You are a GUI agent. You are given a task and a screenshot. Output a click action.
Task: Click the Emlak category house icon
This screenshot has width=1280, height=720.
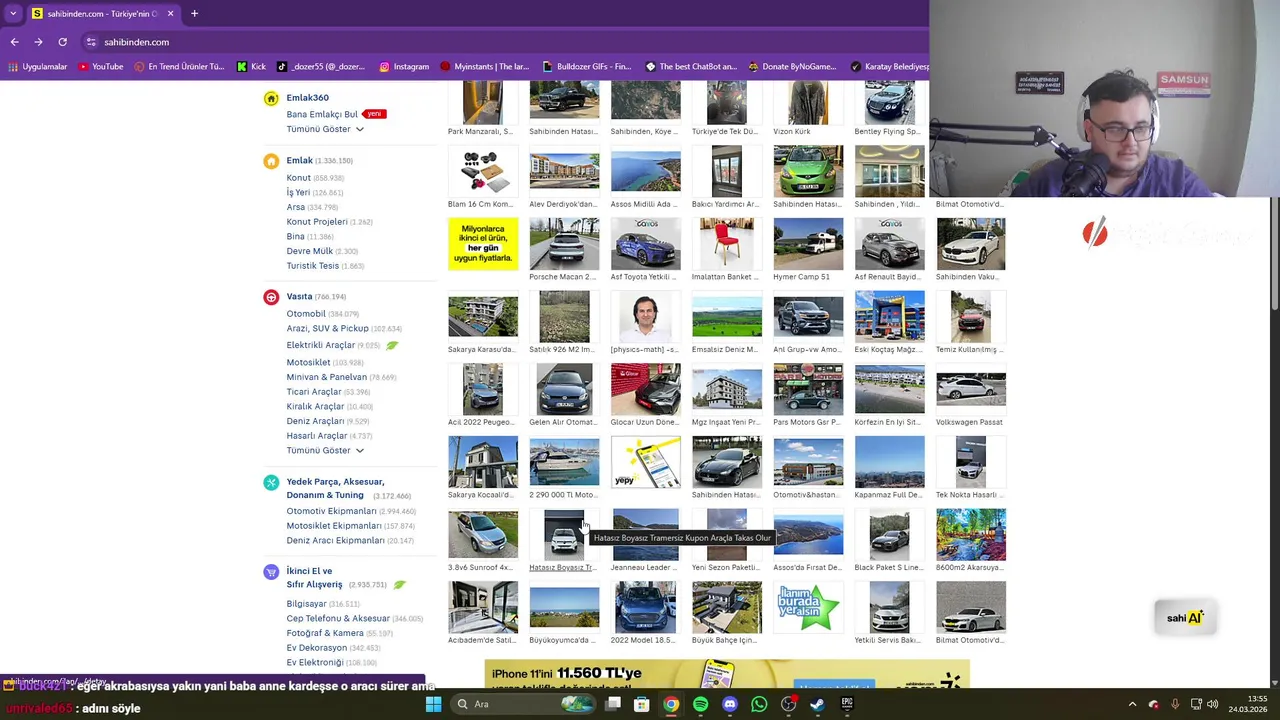point(271,161)
